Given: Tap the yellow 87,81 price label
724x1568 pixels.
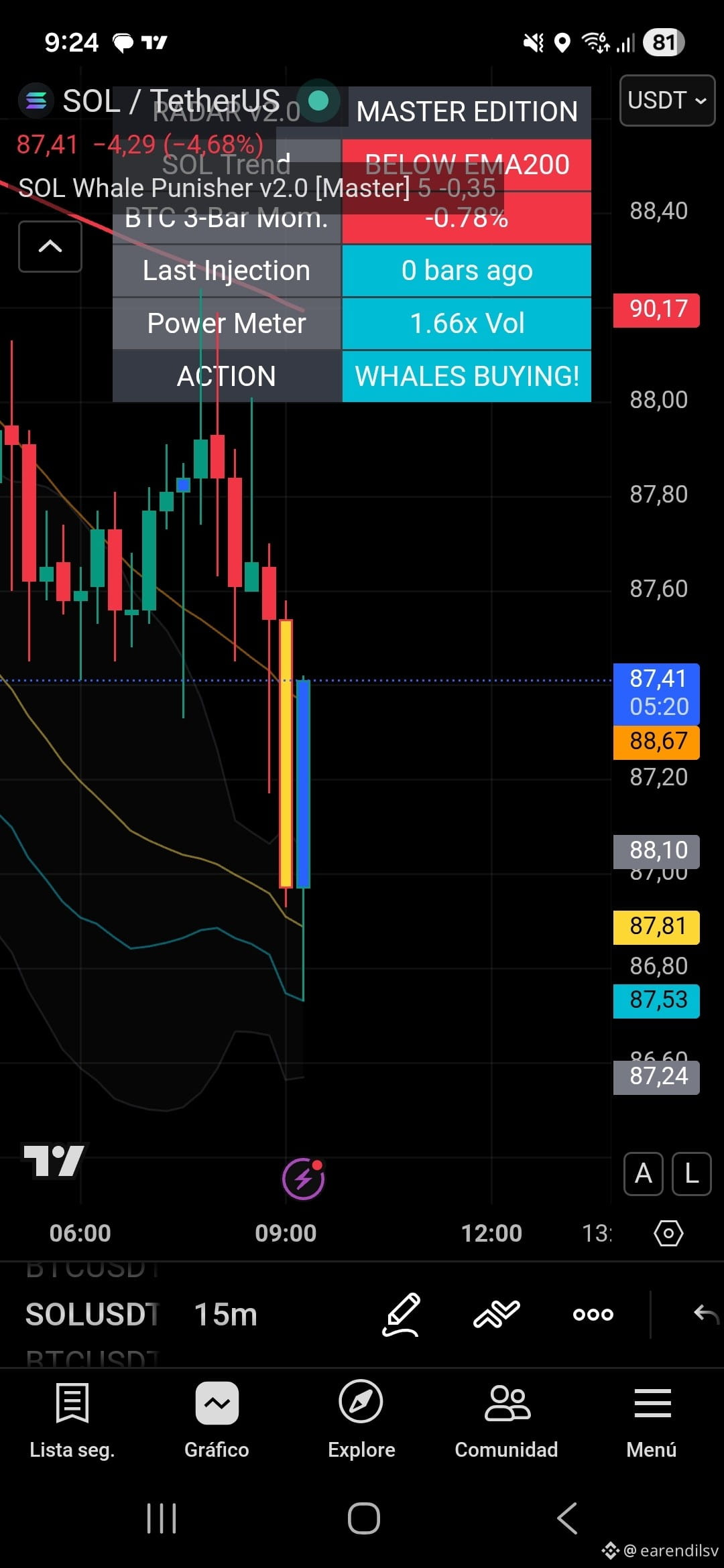Looking at the screenshot, I should pyautogui.click(x=656, y=927).
